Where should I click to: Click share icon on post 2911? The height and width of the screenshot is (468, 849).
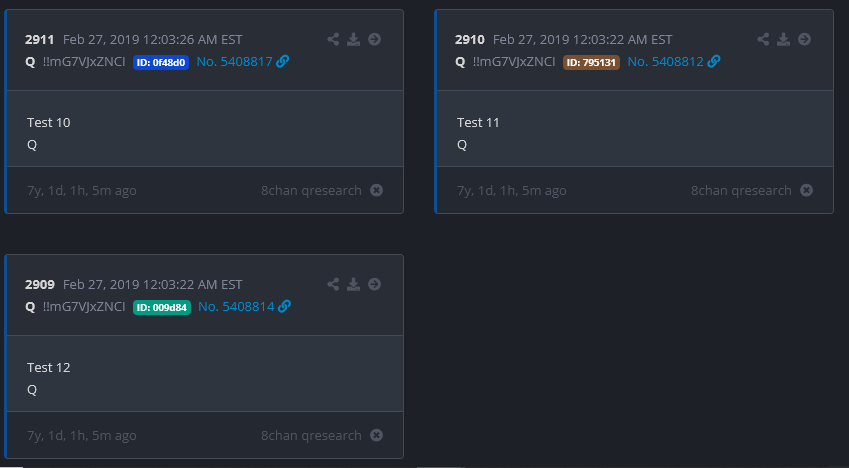[334, 39]
